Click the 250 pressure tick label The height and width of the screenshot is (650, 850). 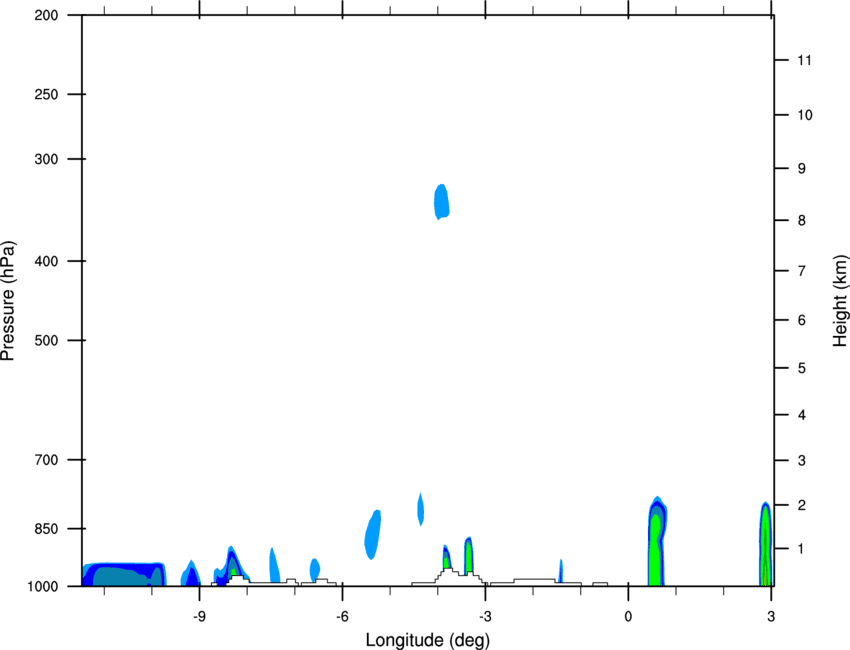[x=46, y=94]
